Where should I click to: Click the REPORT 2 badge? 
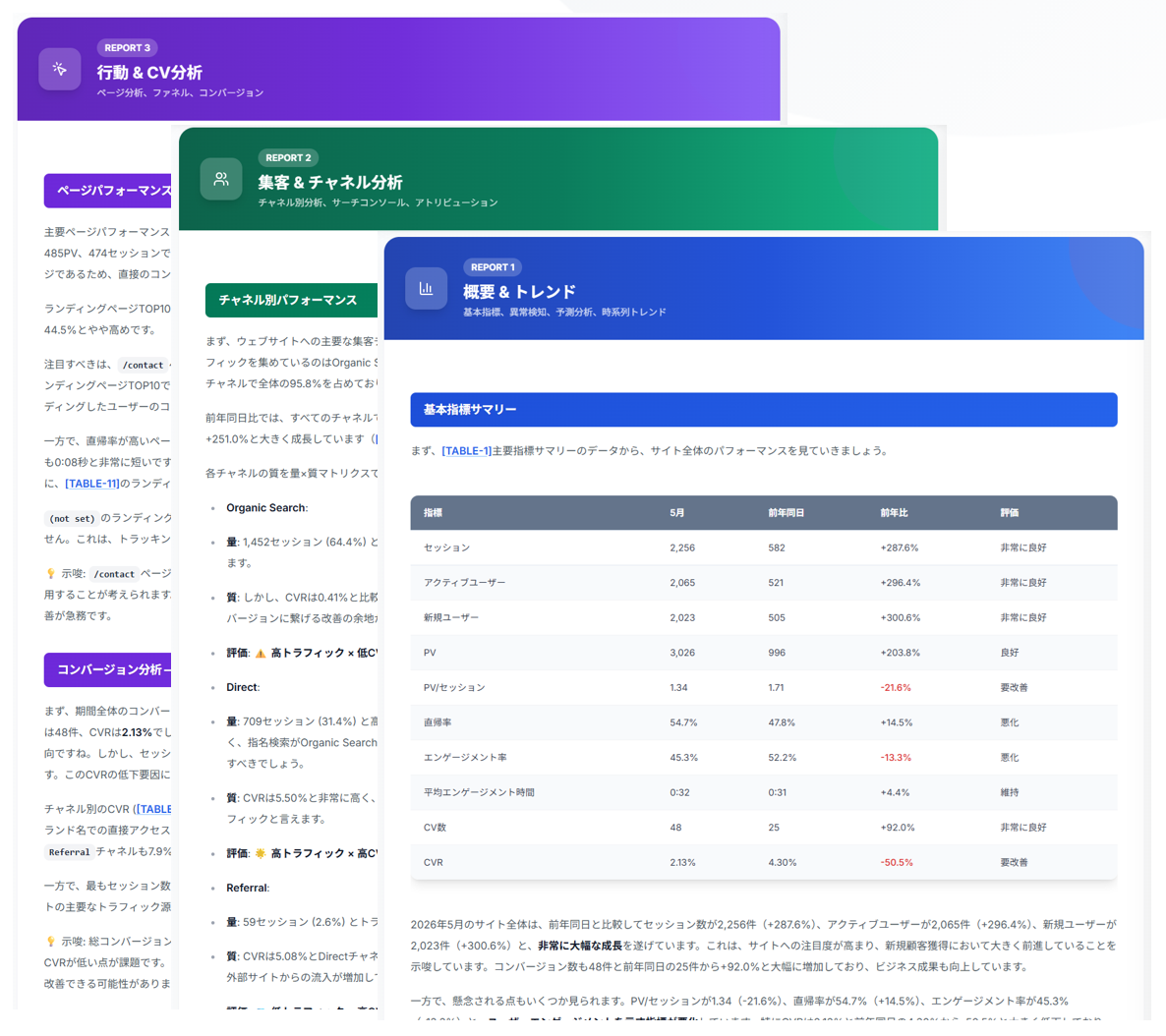pos(288,157)
